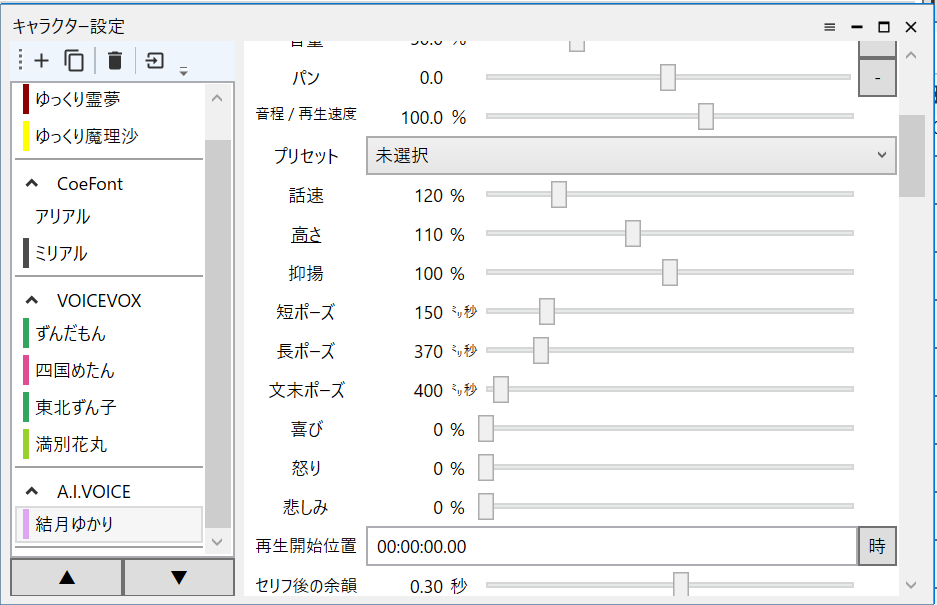Open the toolbar overflow arrow
Viewport: 937px width, 605px height.
(x=183, y=70)
